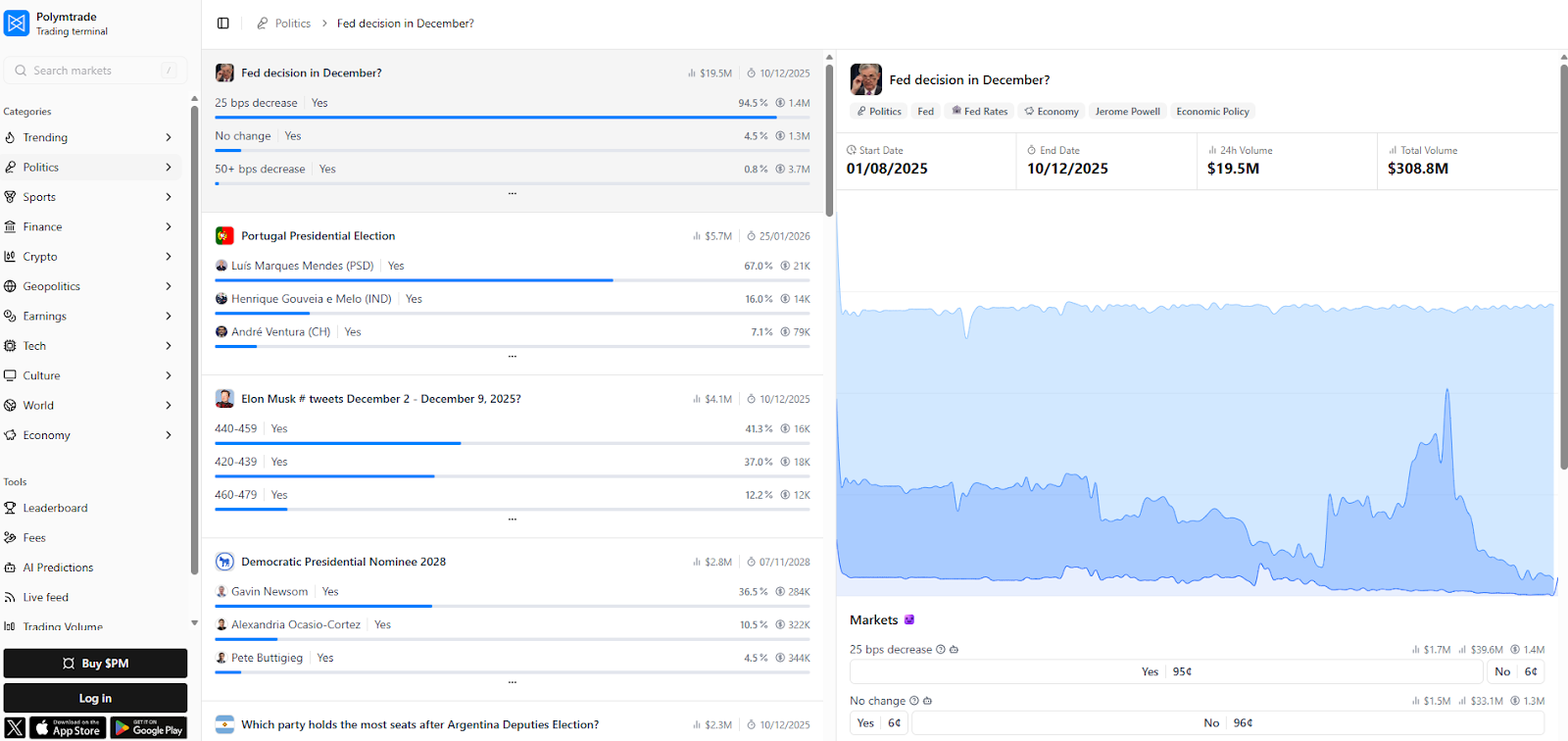
Task: Open the X social media link
Action: click(x=15, y=727)
